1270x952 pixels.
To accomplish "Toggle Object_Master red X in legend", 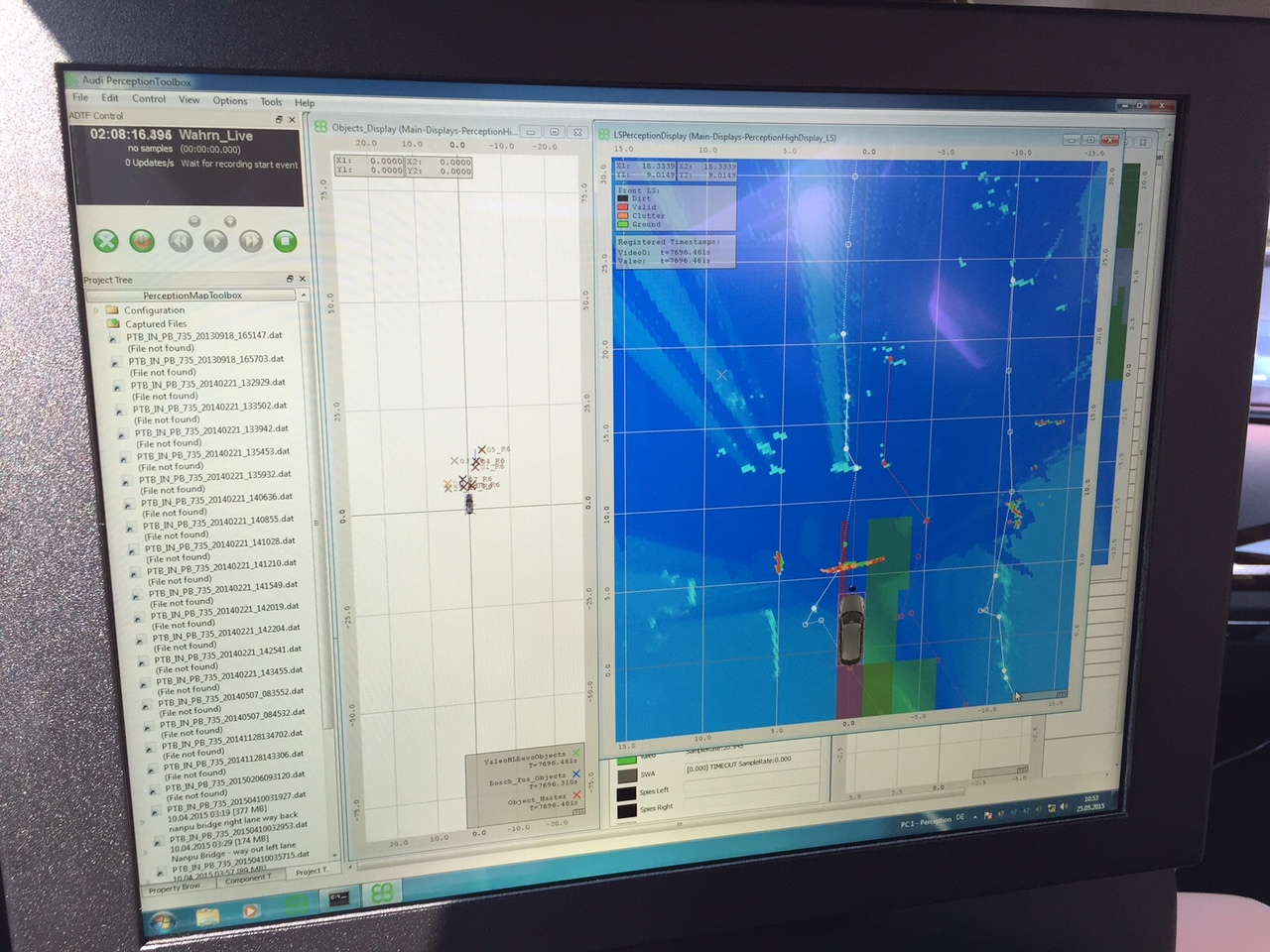I will tap(576, 795).
